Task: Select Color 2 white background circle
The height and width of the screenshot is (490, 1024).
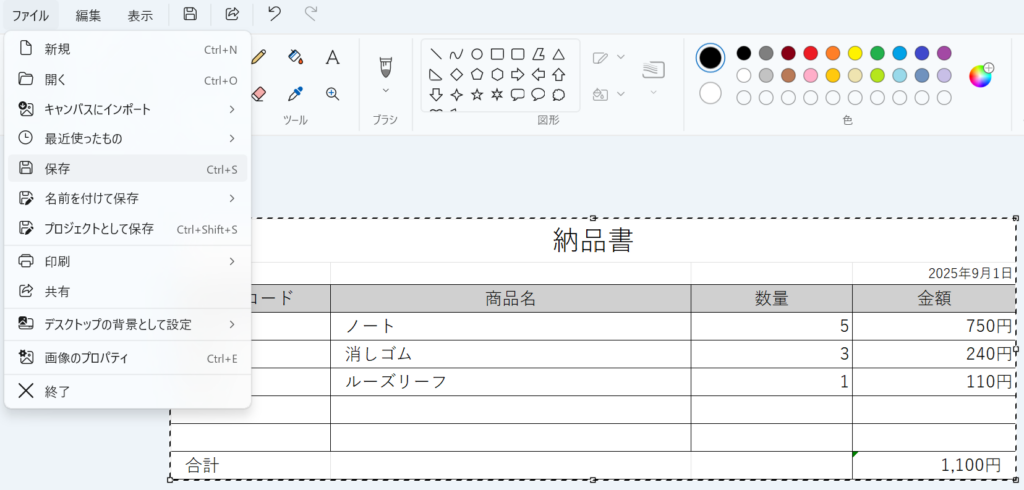Action: [710, 93]
